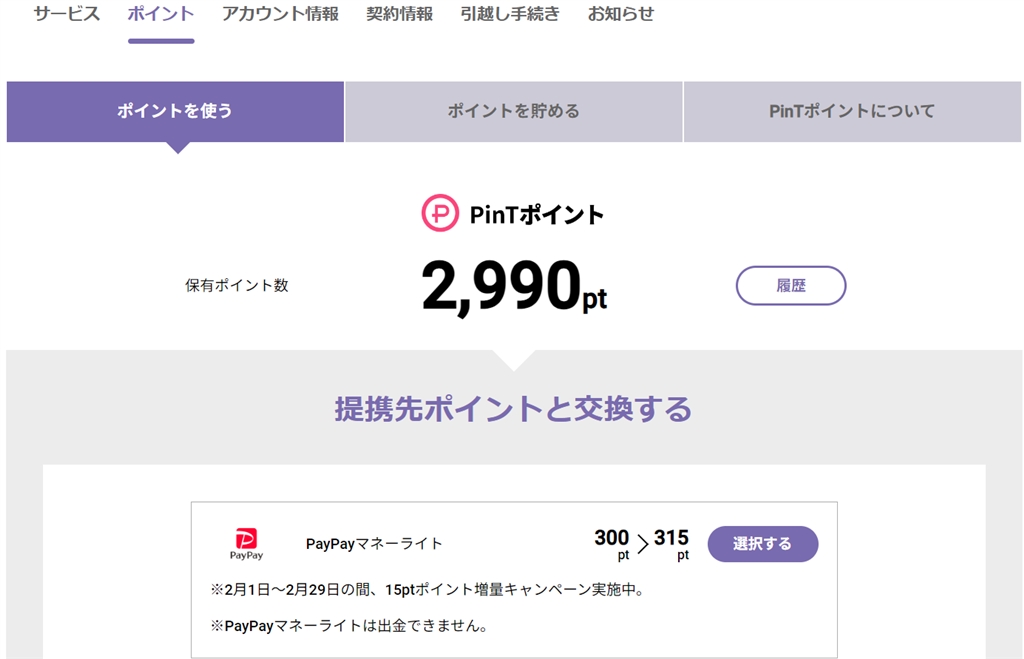Click the arrow between 300pt and 315pt
The height and width of the screenshot is (659, 1024).
[642, 545]
